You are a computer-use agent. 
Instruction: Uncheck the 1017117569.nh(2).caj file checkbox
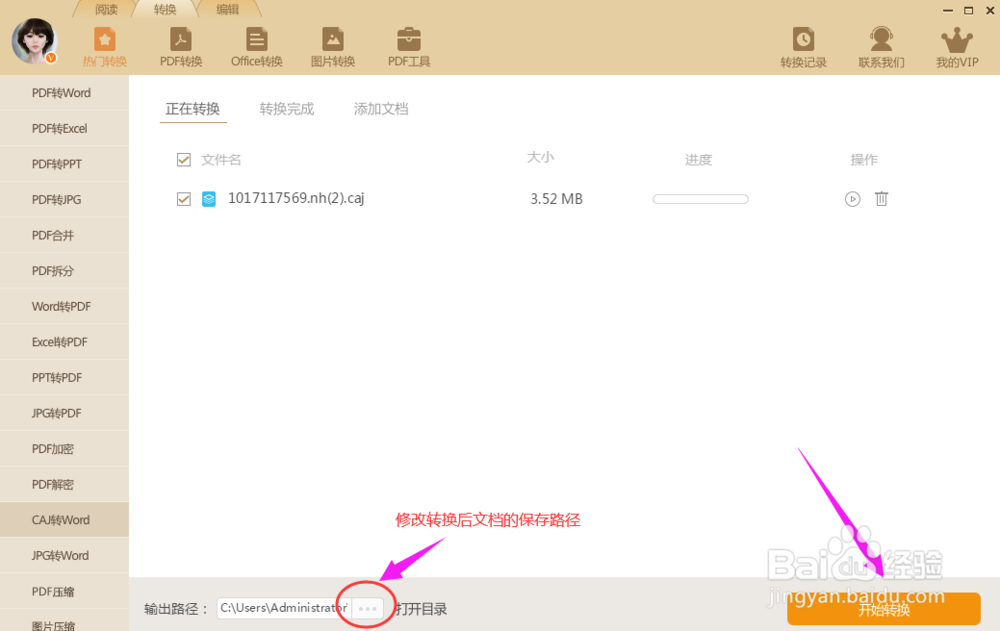coord(184,199)
